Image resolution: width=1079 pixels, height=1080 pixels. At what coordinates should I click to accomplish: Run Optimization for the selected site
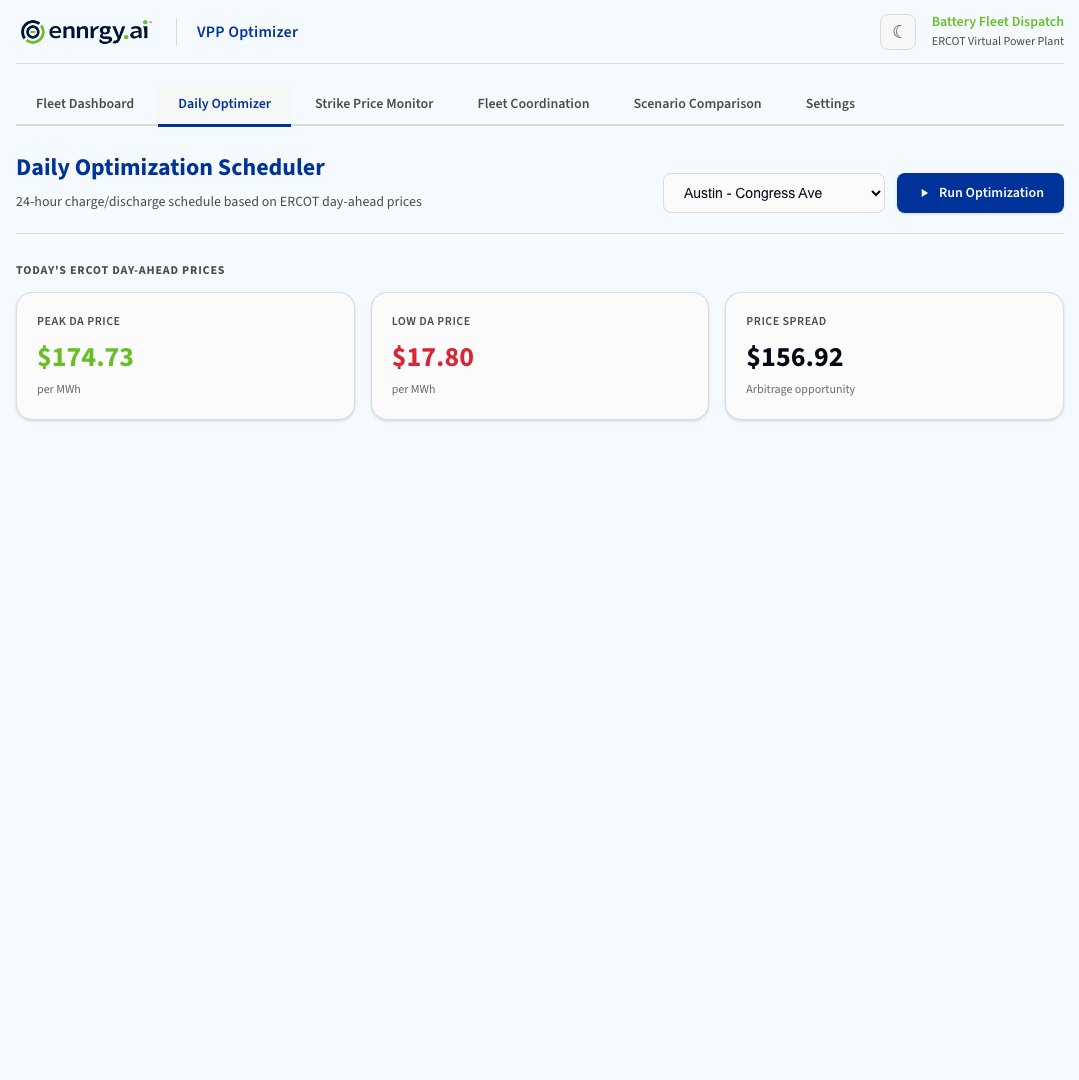980,193
